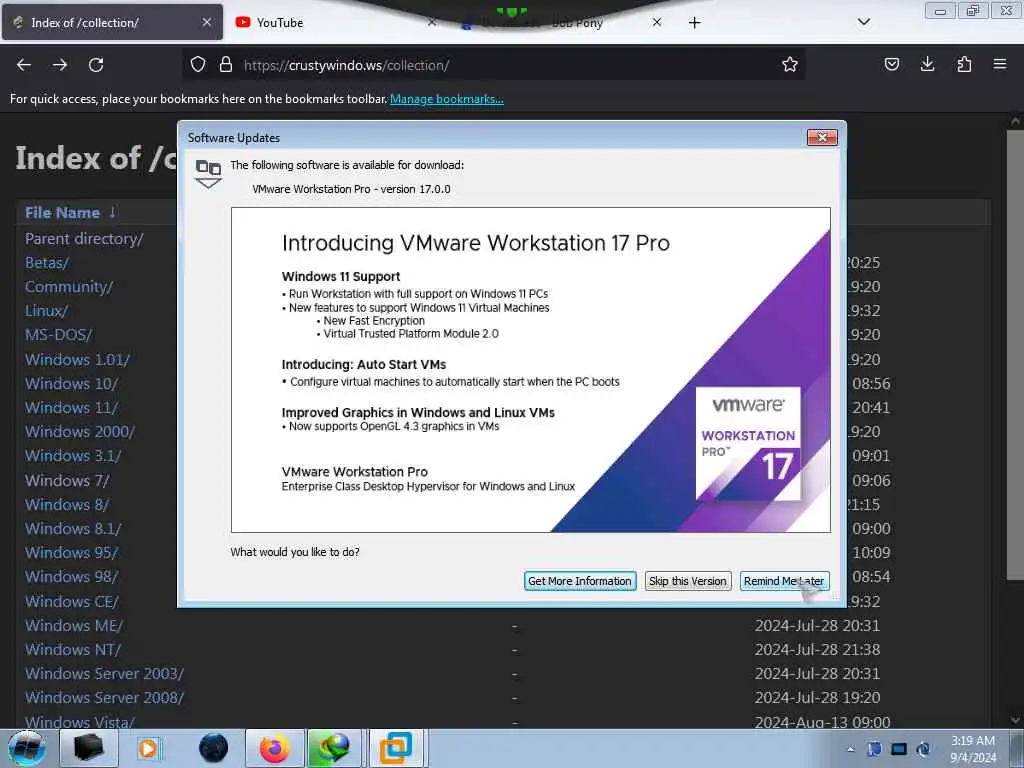The height and width of the screenshot is (768, 1024).
Task: Open a new tab with the plus button
Action: click(x=694, y=23)
